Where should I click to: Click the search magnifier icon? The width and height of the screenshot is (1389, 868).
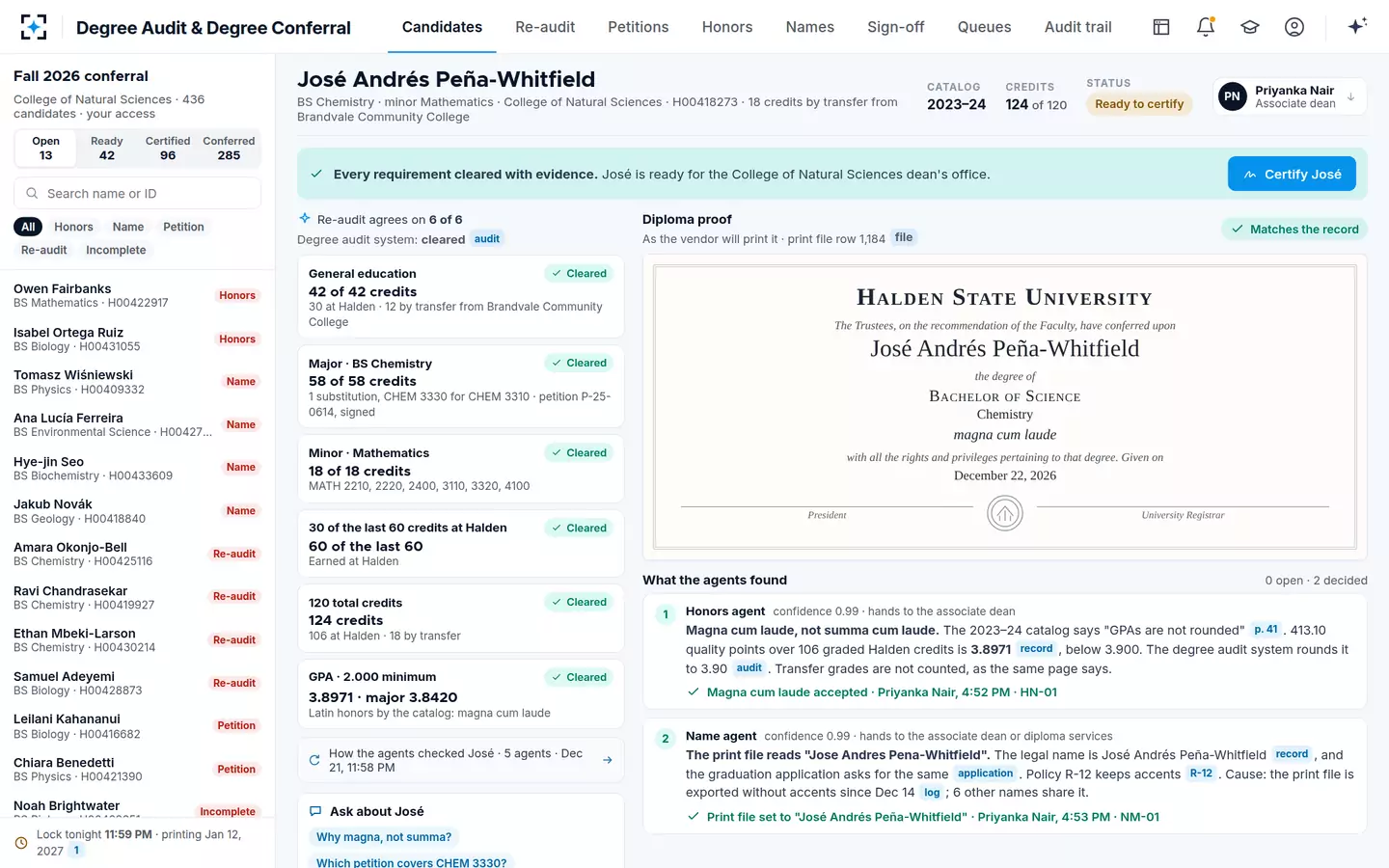(x=32, y=194)
